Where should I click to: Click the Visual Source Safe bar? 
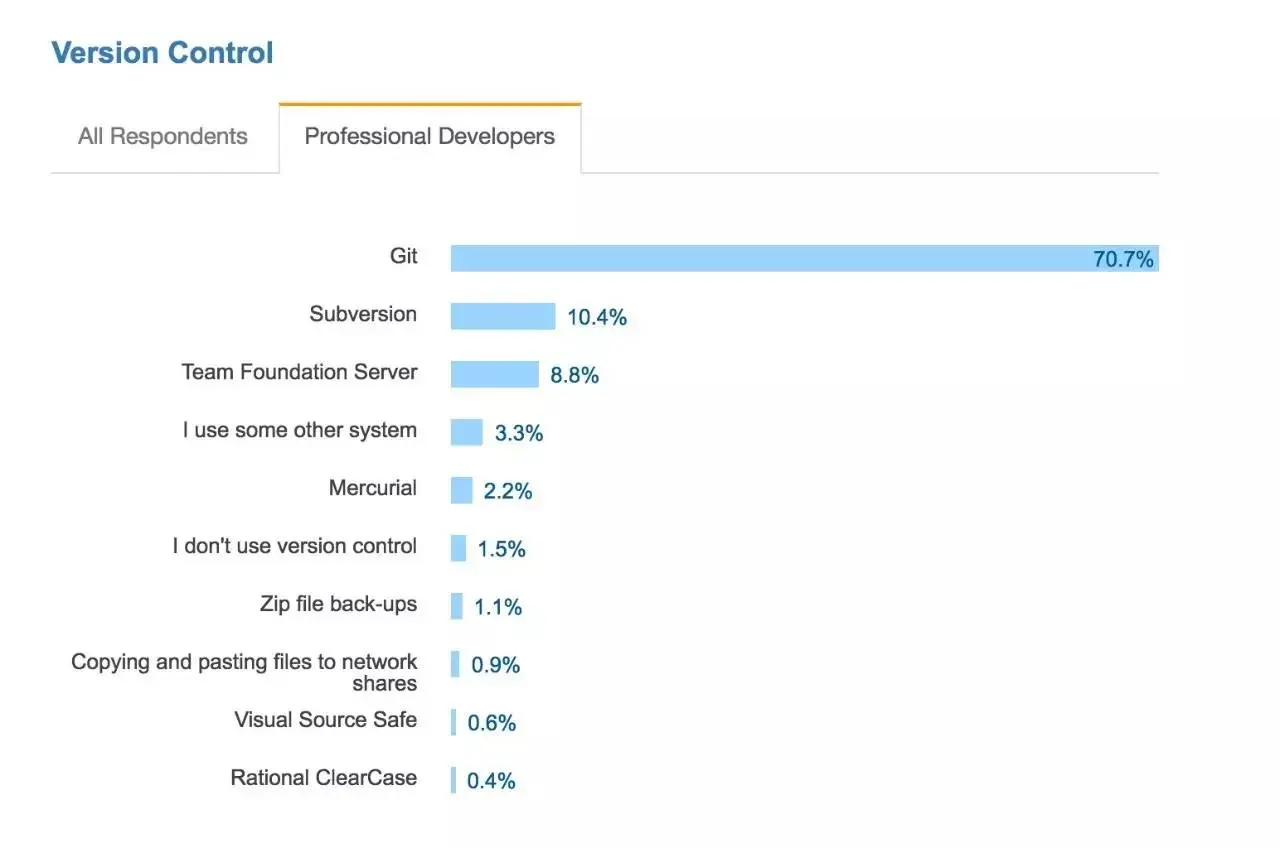454,723
